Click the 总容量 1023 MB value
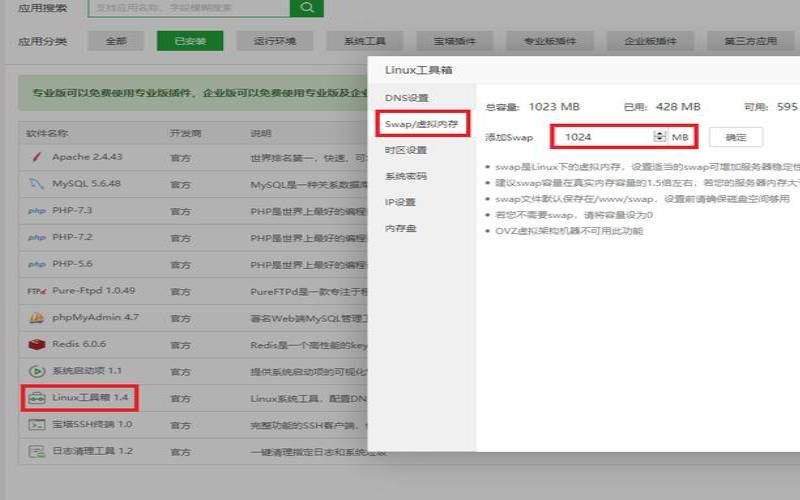The image size is (800, 500). pos(554,107)
